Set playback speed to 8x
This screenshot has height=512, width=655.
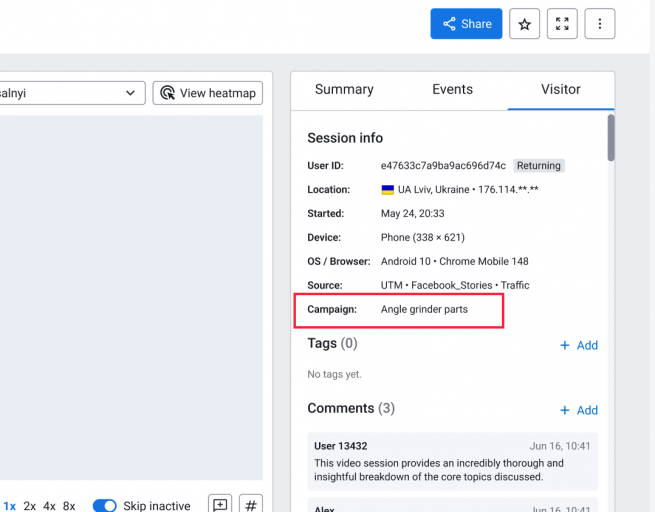click(x=69, y=506)
